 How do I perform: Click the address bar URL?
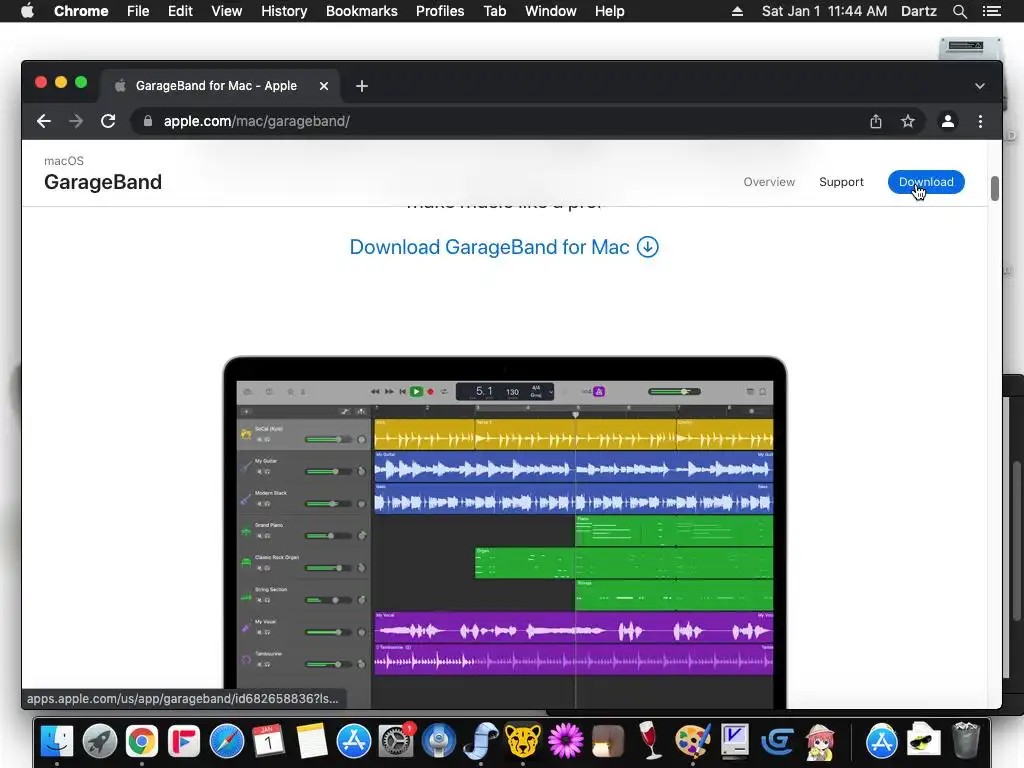(x=257, y=121)
